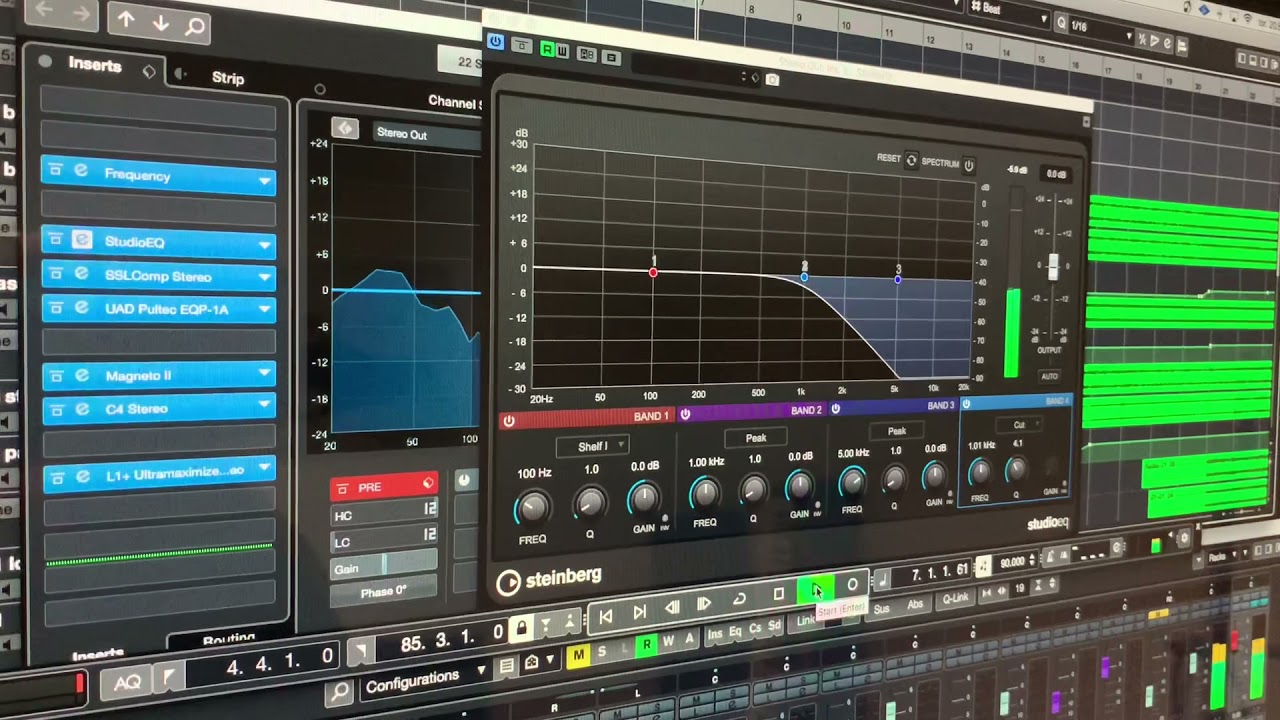Click the PRE section header

384,487
